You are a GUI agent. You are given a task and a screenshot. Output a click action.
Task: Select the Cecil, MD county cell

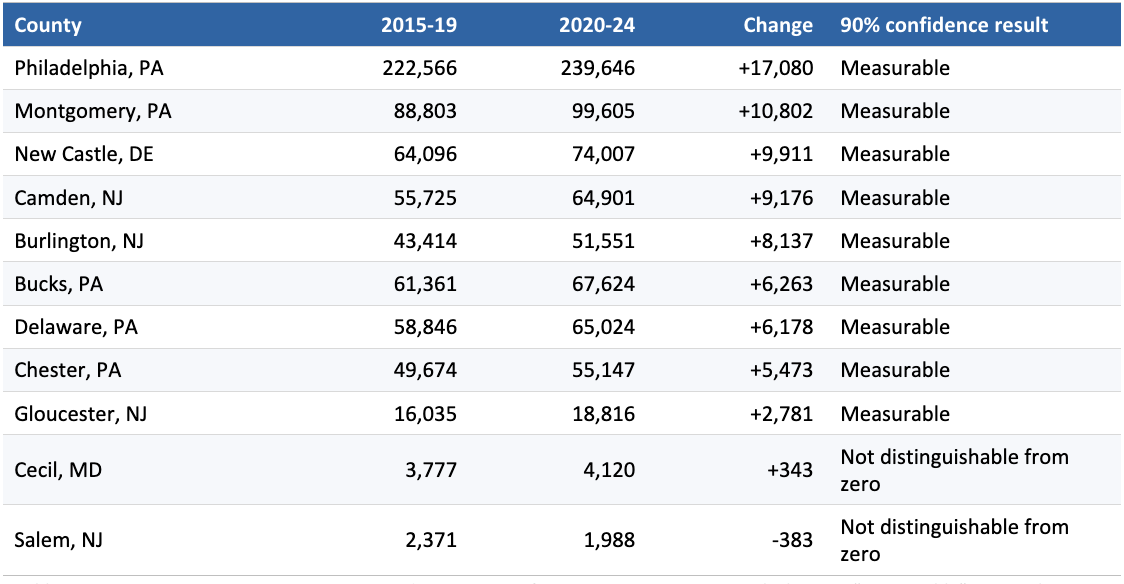click(x=58, y=470)
